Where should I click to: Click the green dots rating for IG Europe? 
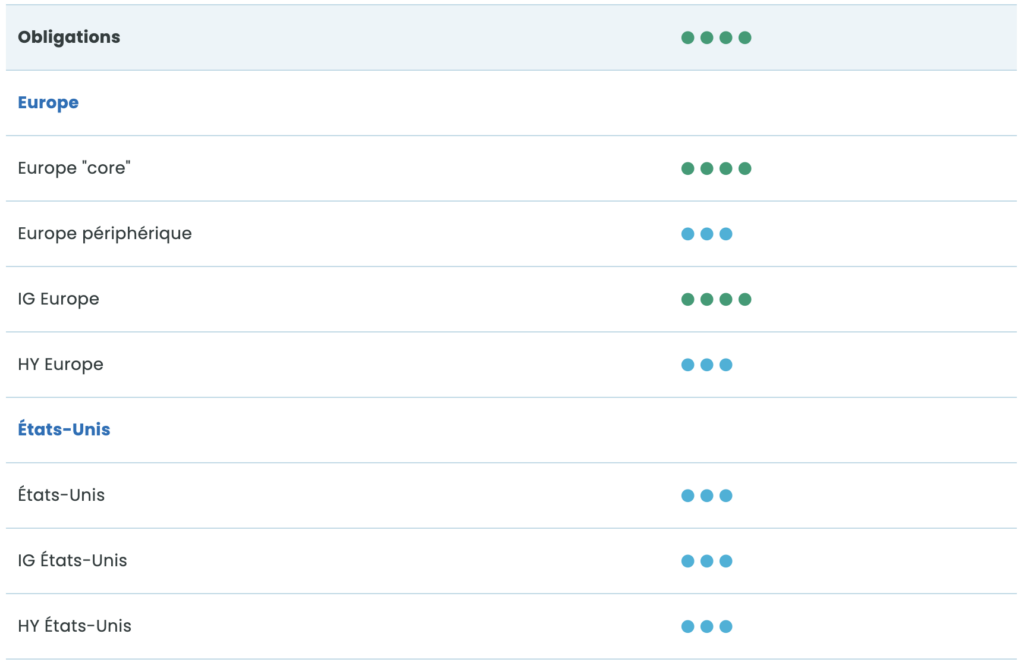716,299
